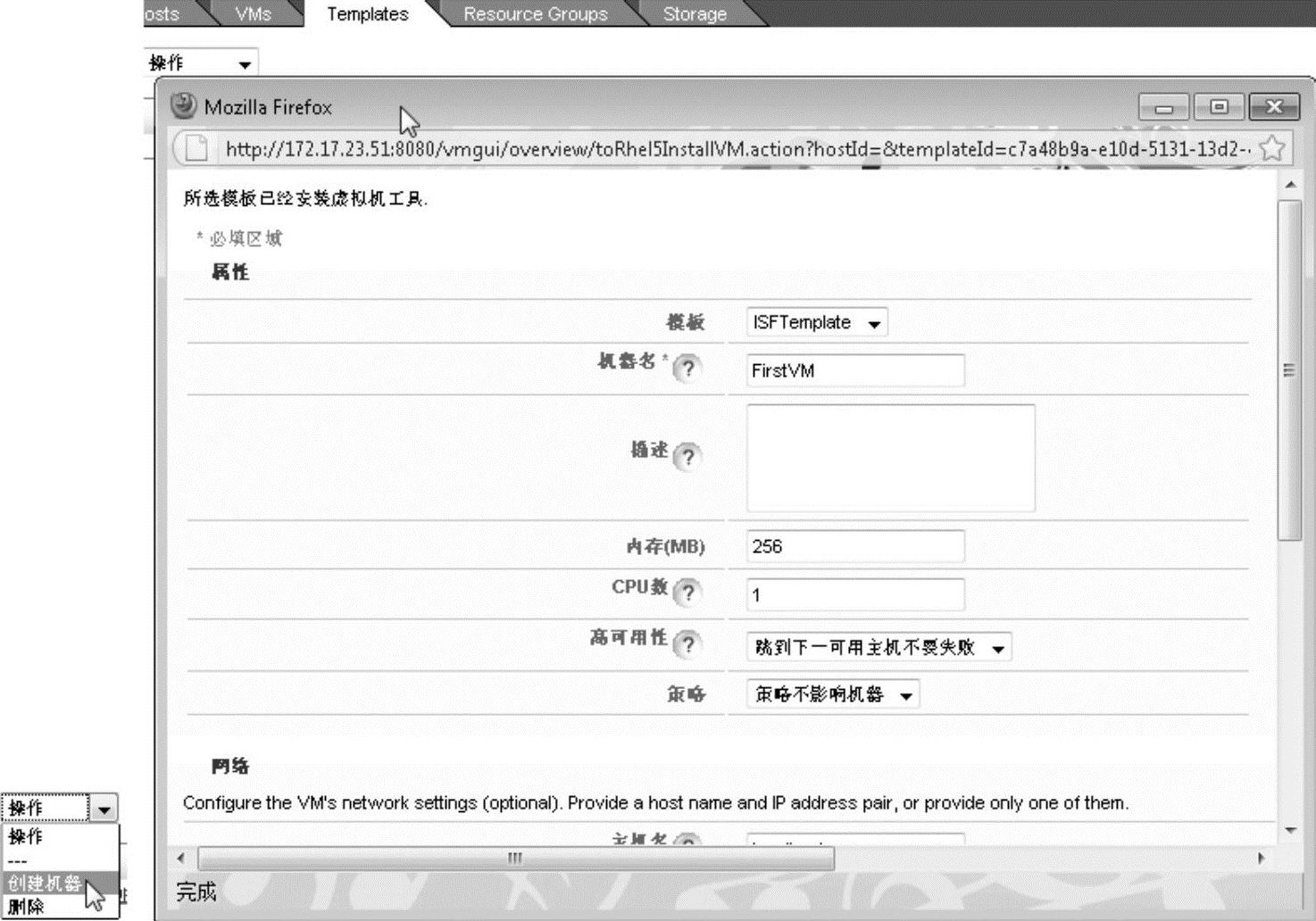Click the 必填区域 required note
Screen dimensions: 1316x921
[x=239, y=238]
